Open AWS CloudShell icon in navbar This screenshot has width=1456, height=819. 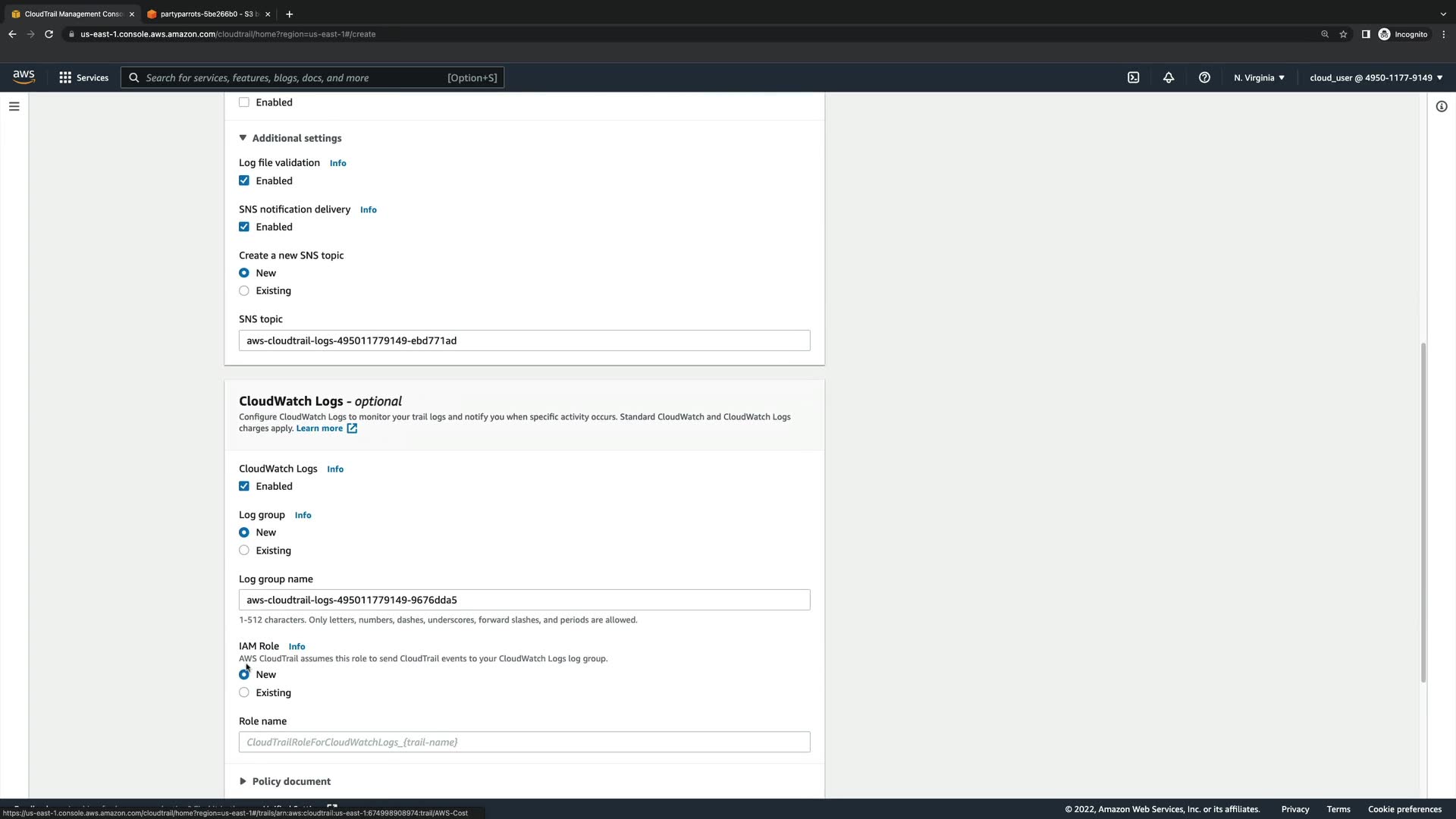1133,77
